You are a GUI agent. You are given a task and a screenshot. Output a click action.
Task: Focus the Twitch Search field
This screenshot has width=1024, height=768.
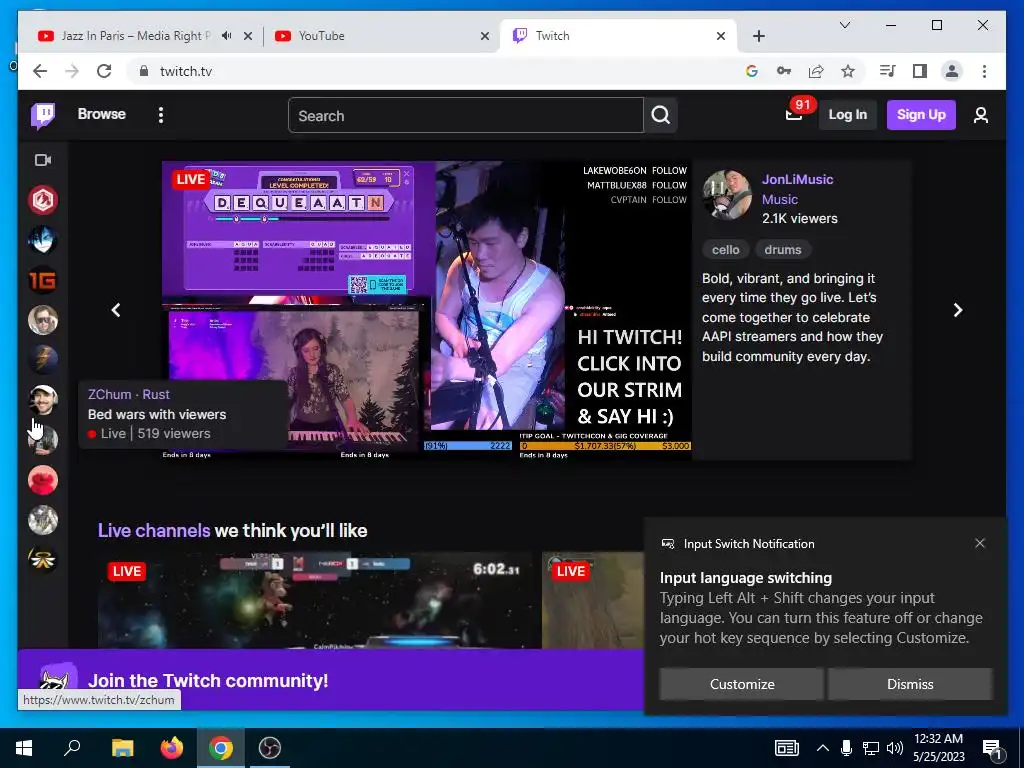coord(466,116)
